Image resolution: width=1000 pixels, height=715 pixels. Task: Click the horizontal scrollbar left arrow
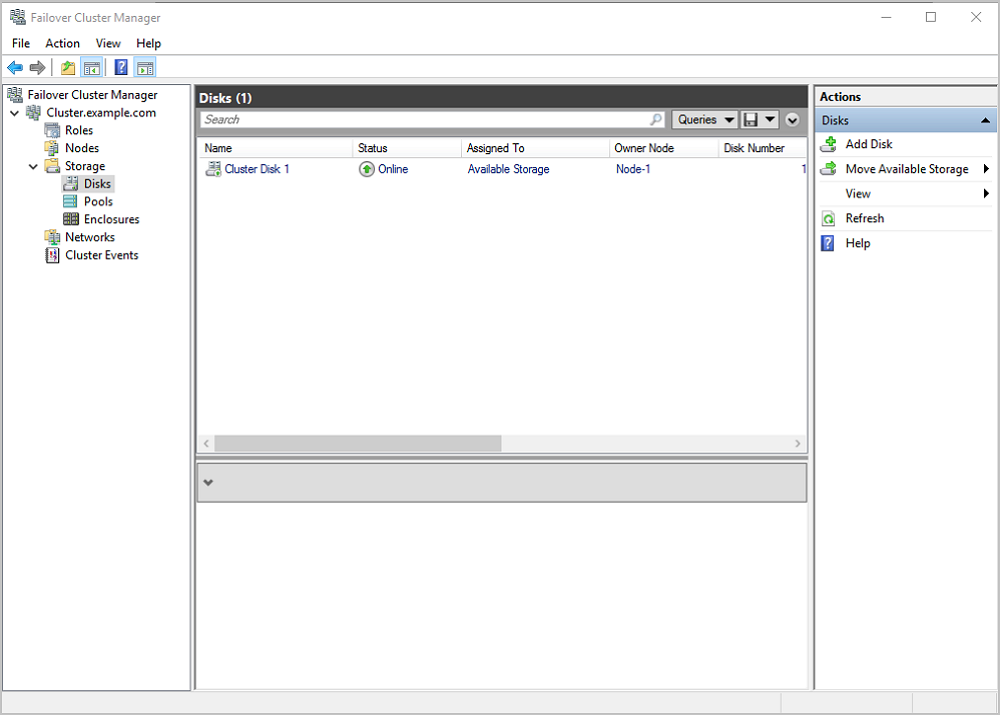(x=206, y=443)
